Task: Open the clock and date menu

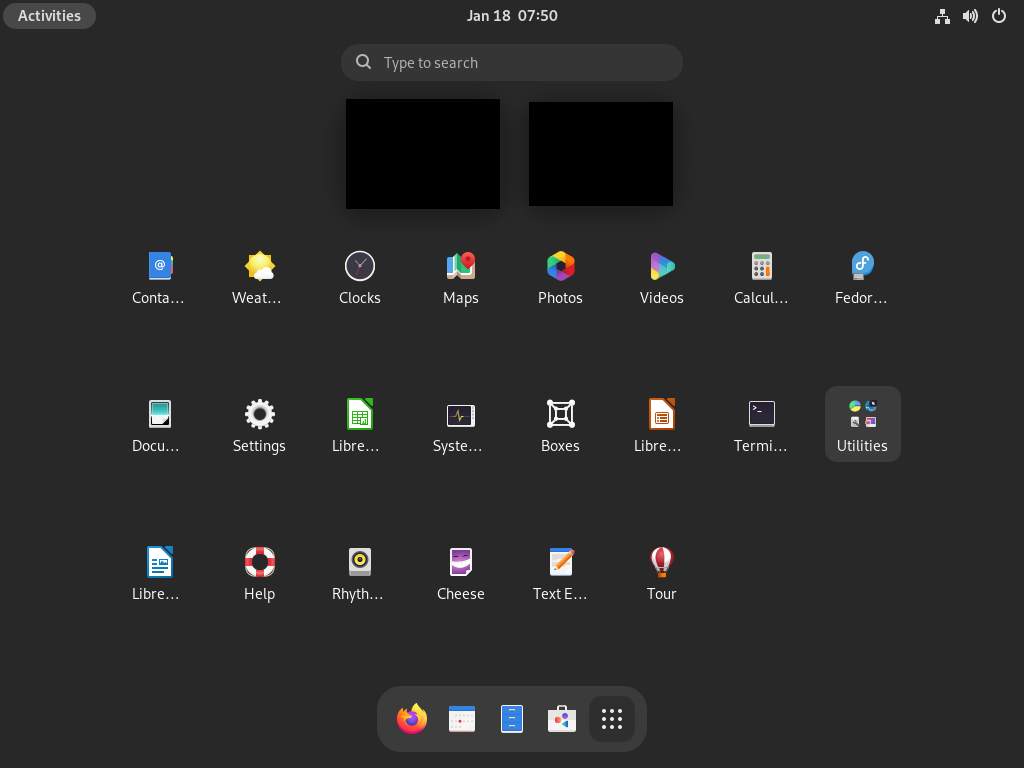Action: tap(512, 16)
